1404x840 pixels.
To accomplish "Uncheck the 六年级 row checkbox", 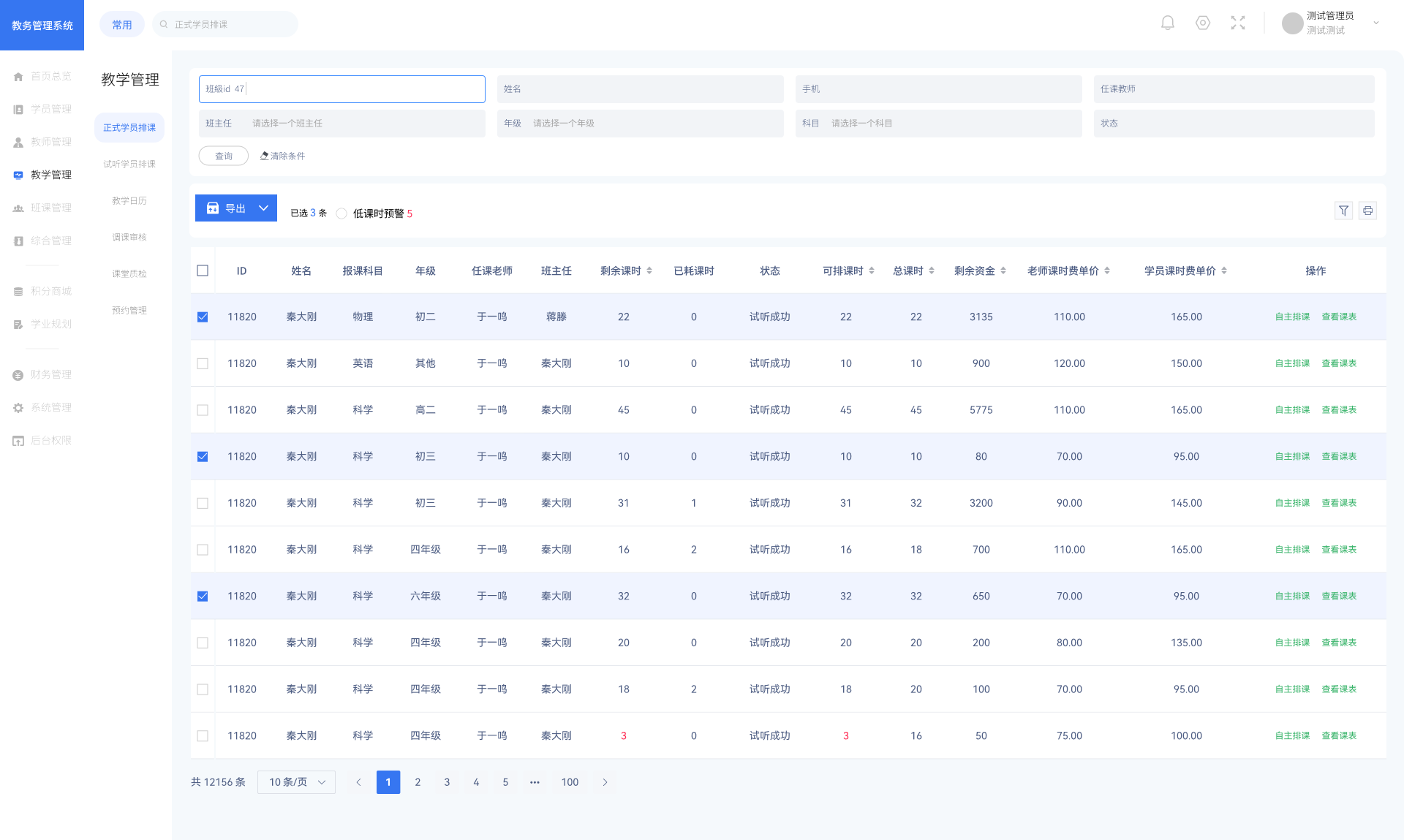I will [203, 596].
